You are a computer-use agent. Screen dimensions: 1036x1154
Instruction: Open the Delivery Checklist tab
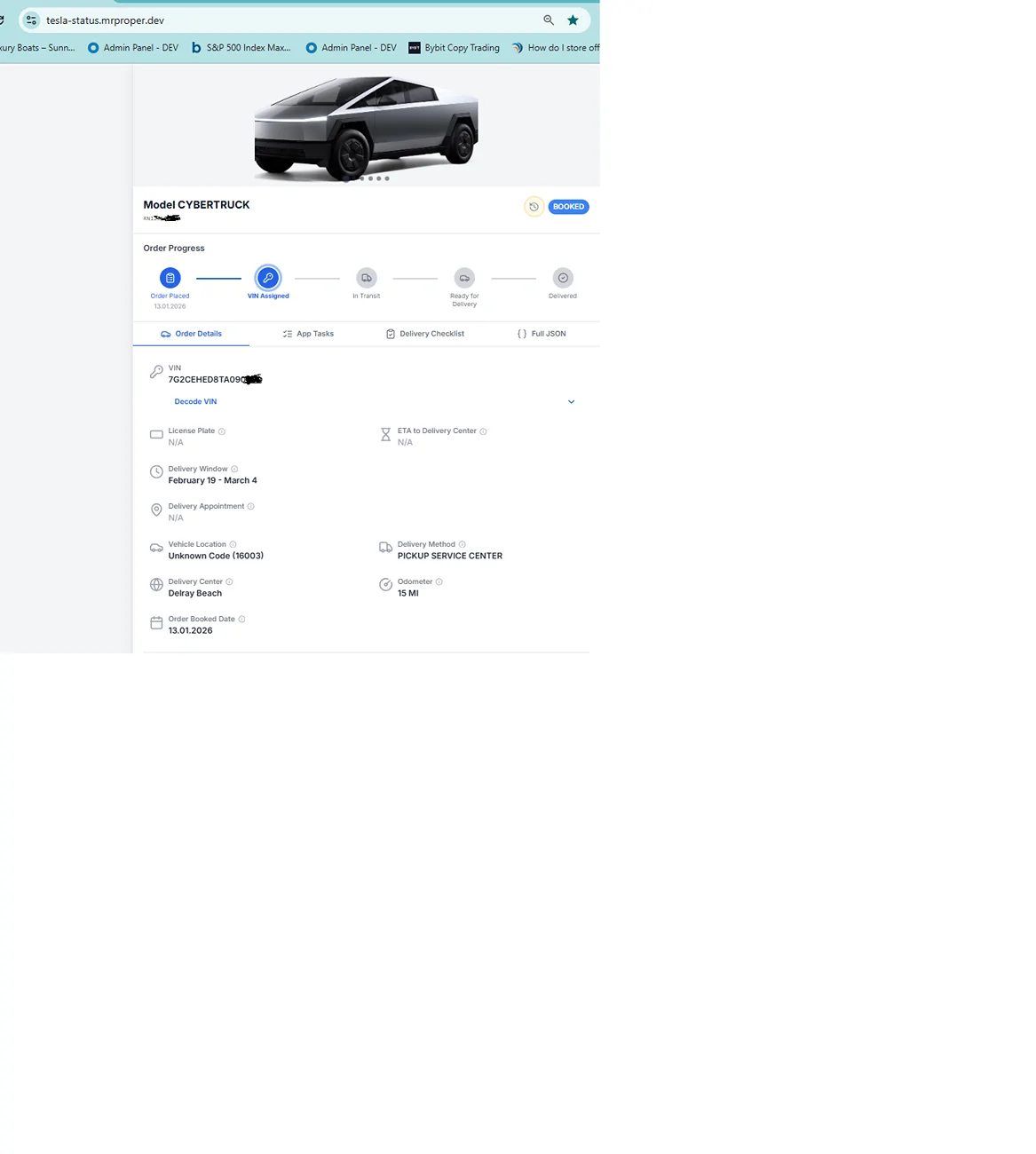click(425, 334)
